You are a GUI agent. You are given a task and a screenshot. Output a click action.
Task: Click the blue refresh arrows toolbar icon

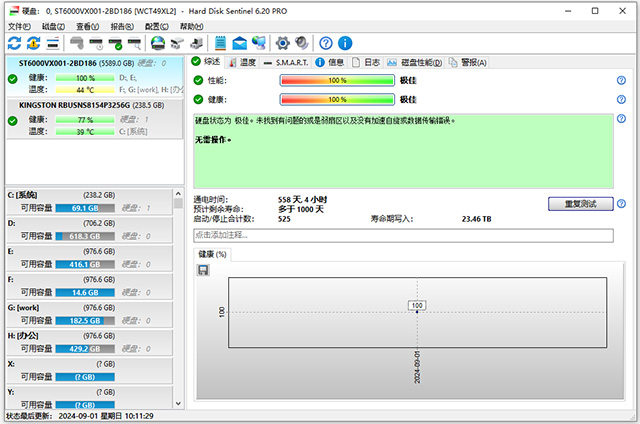pyautogui.click(x=14, y=43)
